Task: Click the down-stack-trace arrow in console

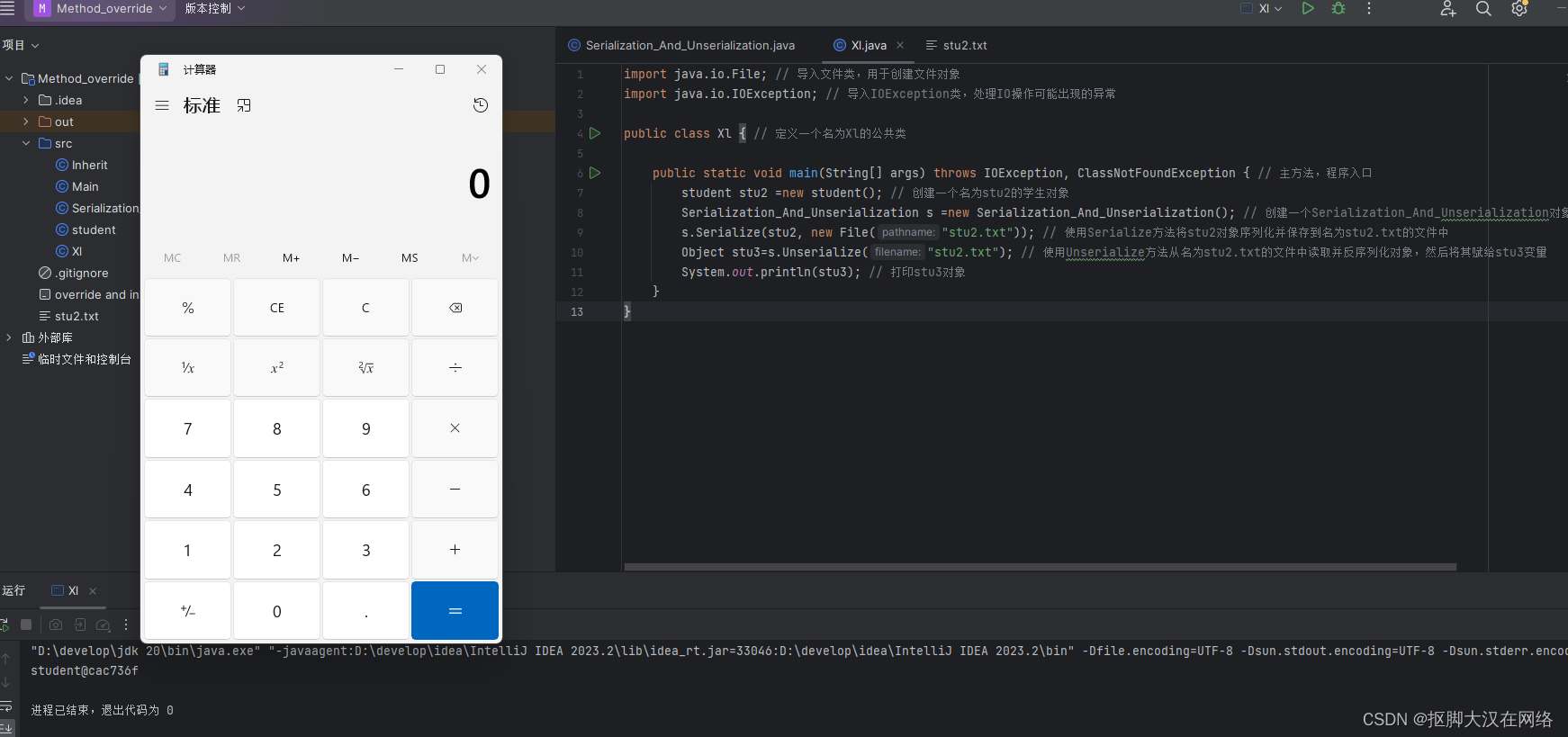Action: (5, 682)
